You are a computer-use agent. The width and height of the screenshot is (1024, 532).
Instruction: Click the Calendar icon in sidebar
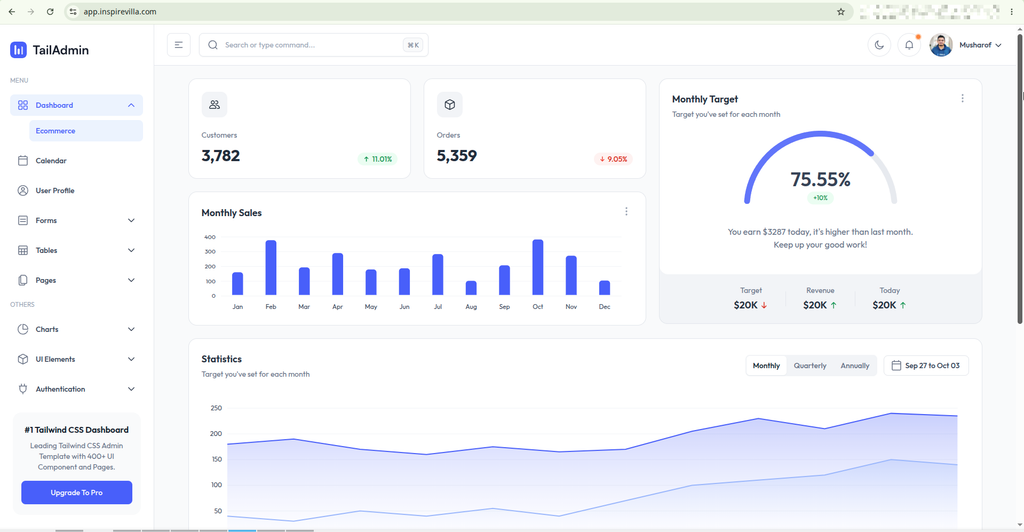point(23,161)
